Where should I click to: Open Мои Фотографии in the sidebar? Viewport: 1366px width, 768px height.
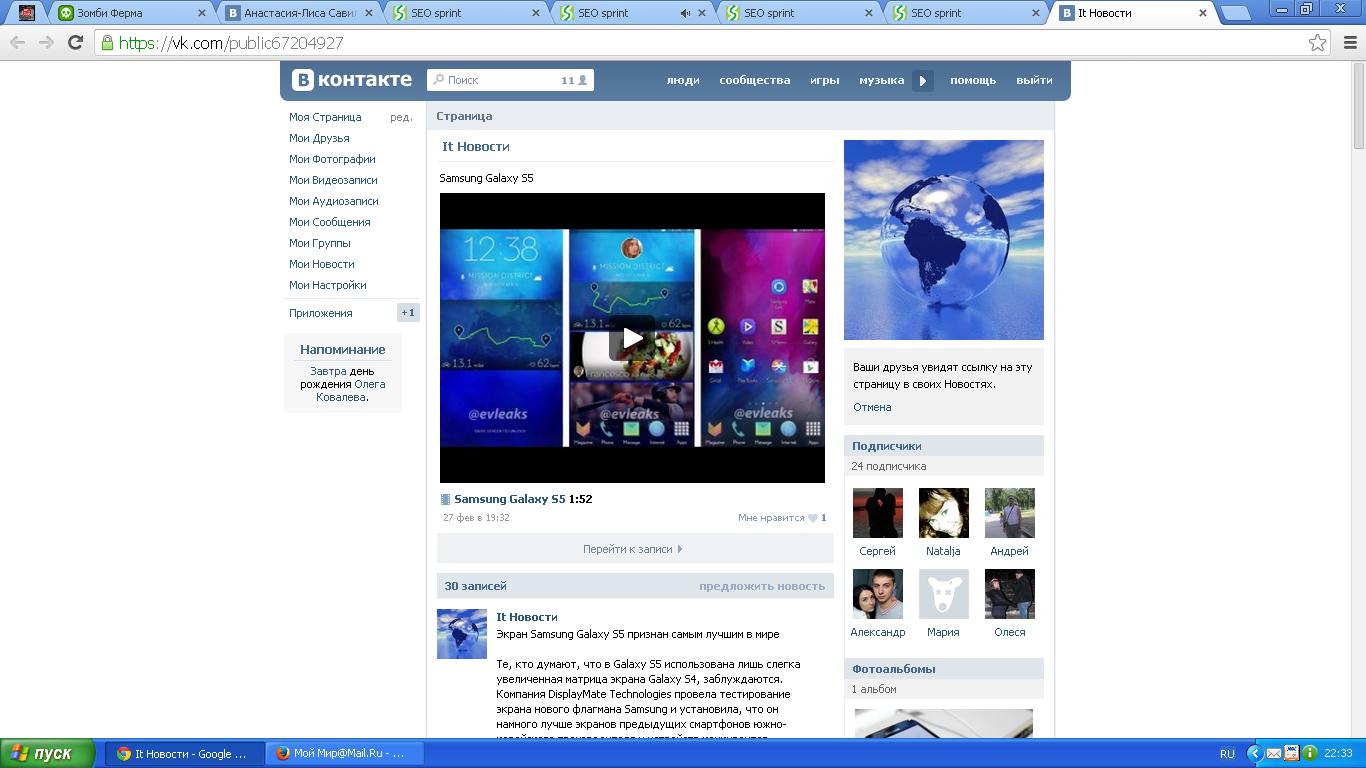click(332, 159)
